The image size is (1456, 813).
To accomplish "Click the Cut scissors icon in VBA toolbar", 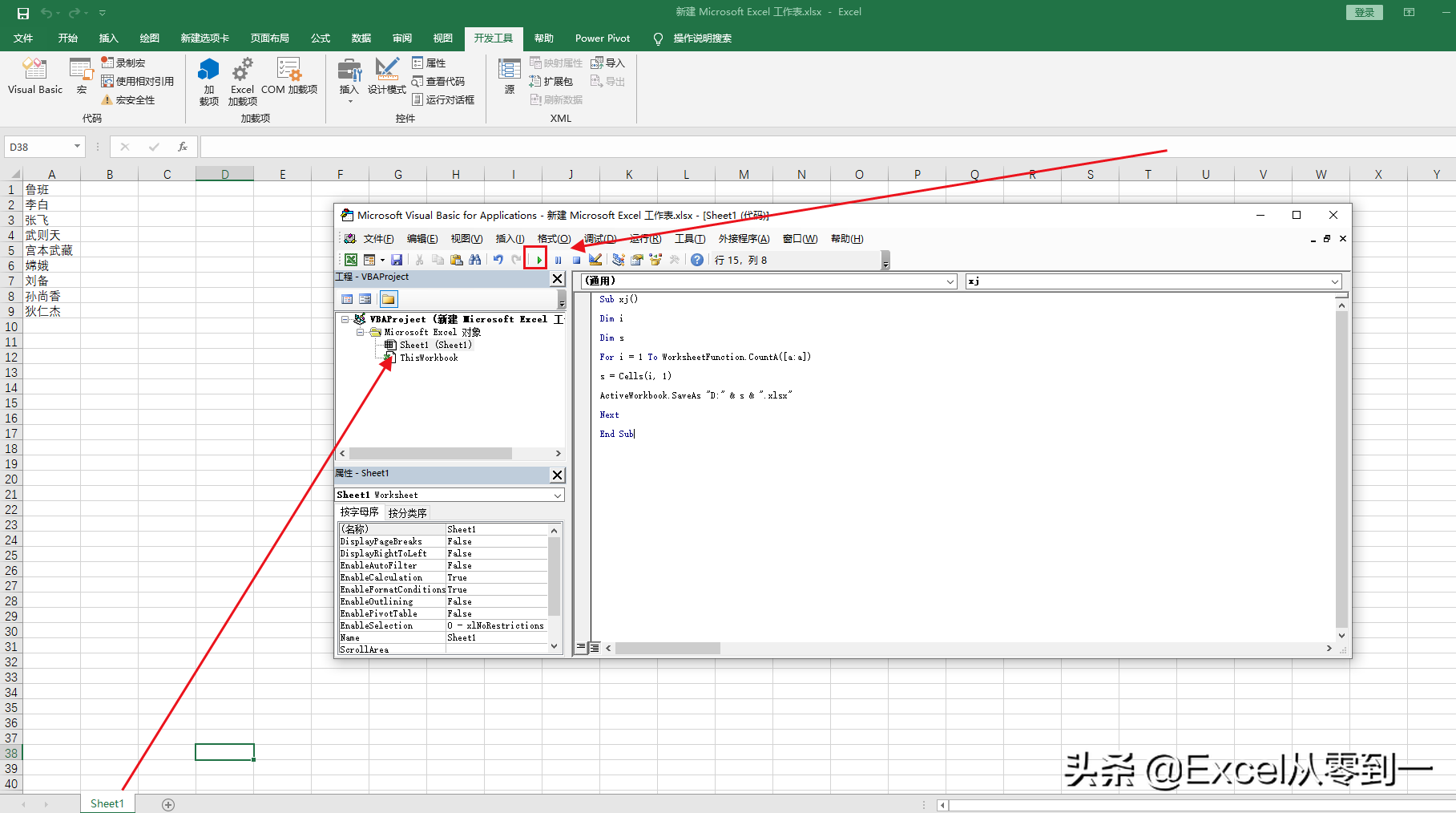I will 419,260.
